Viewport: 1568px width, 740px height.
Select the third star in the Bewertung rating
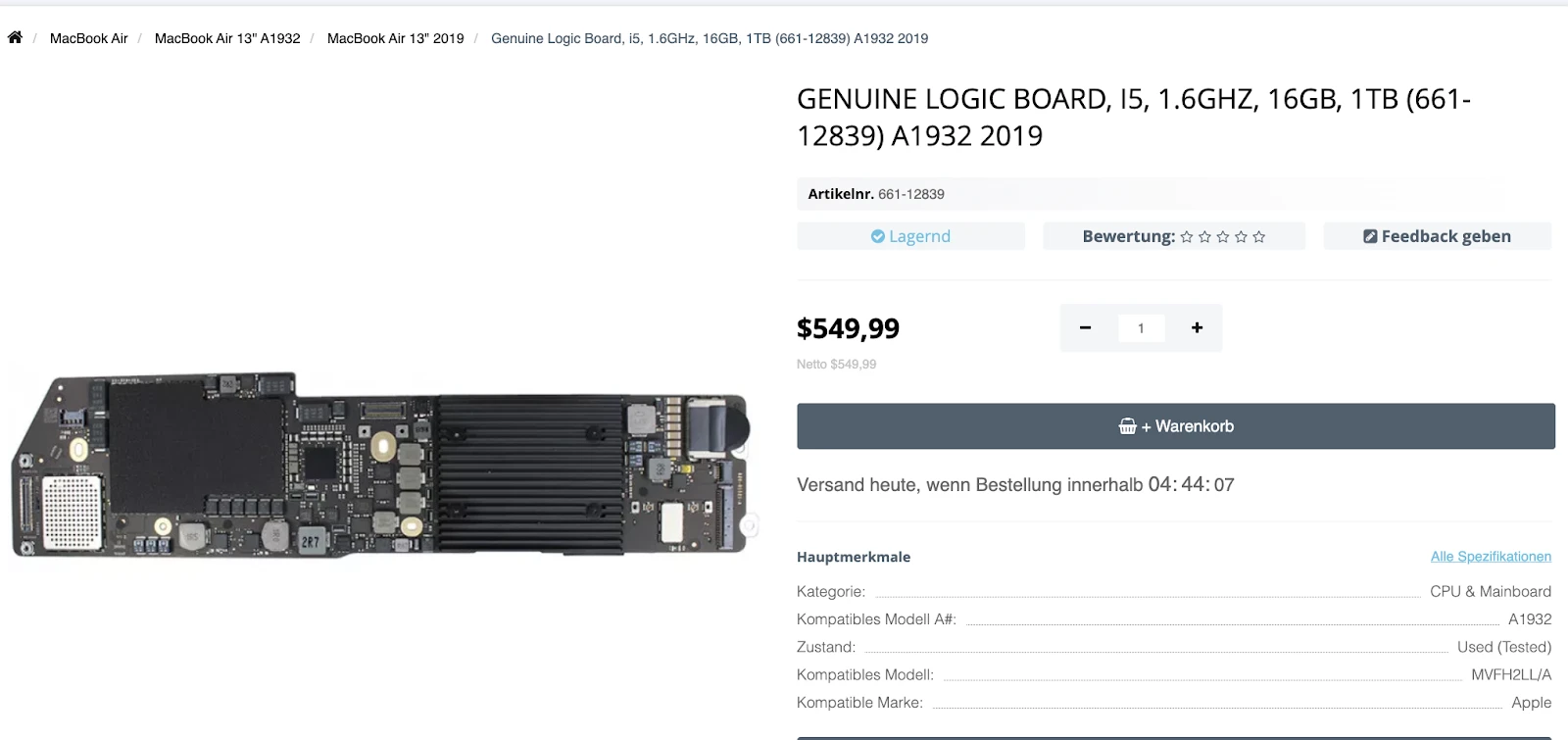[x=1224, y=235]
